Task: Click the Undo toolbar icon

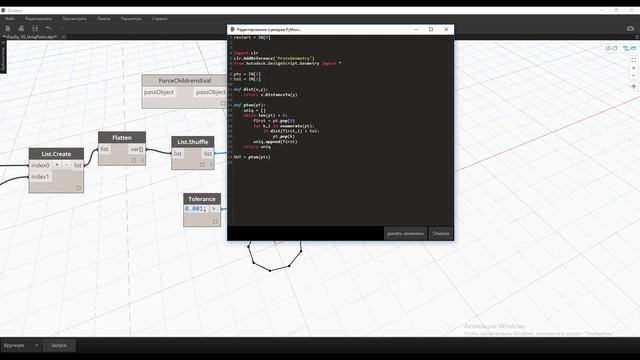Action: coord(49,28)
